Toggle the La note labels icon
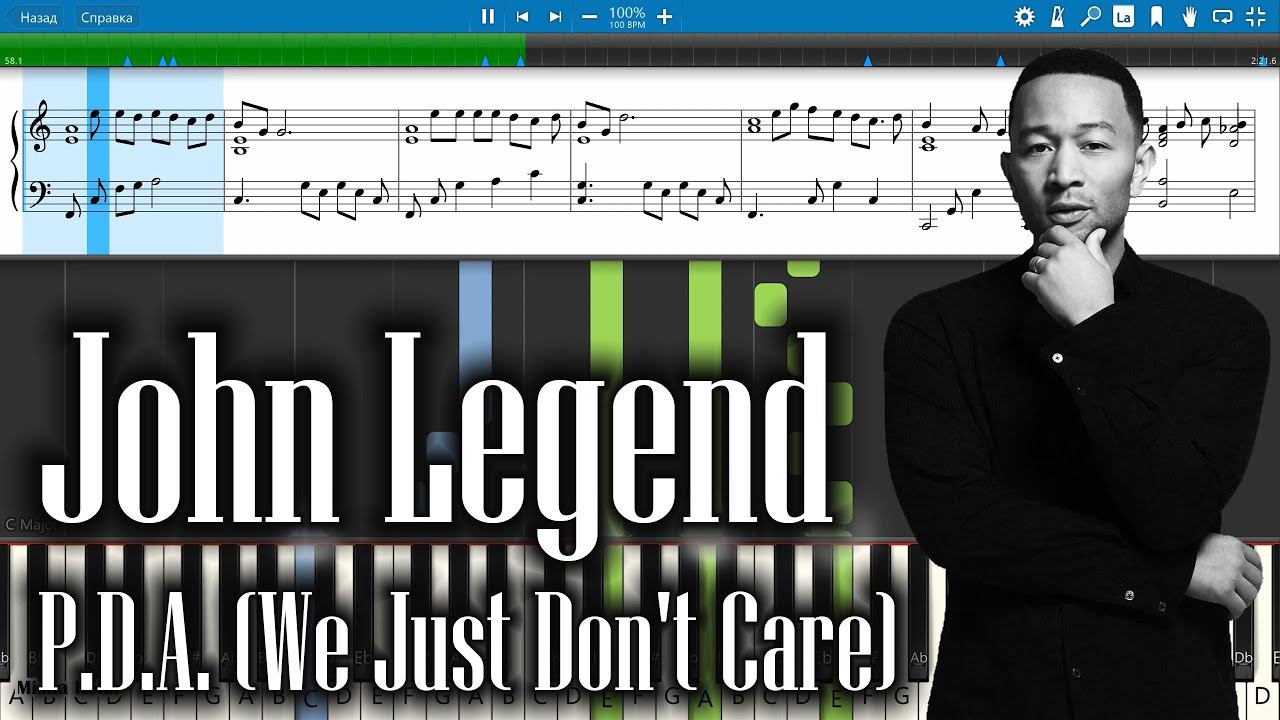The height and width of the screenshot is (720, 1280). click(x=1123, y=16)
